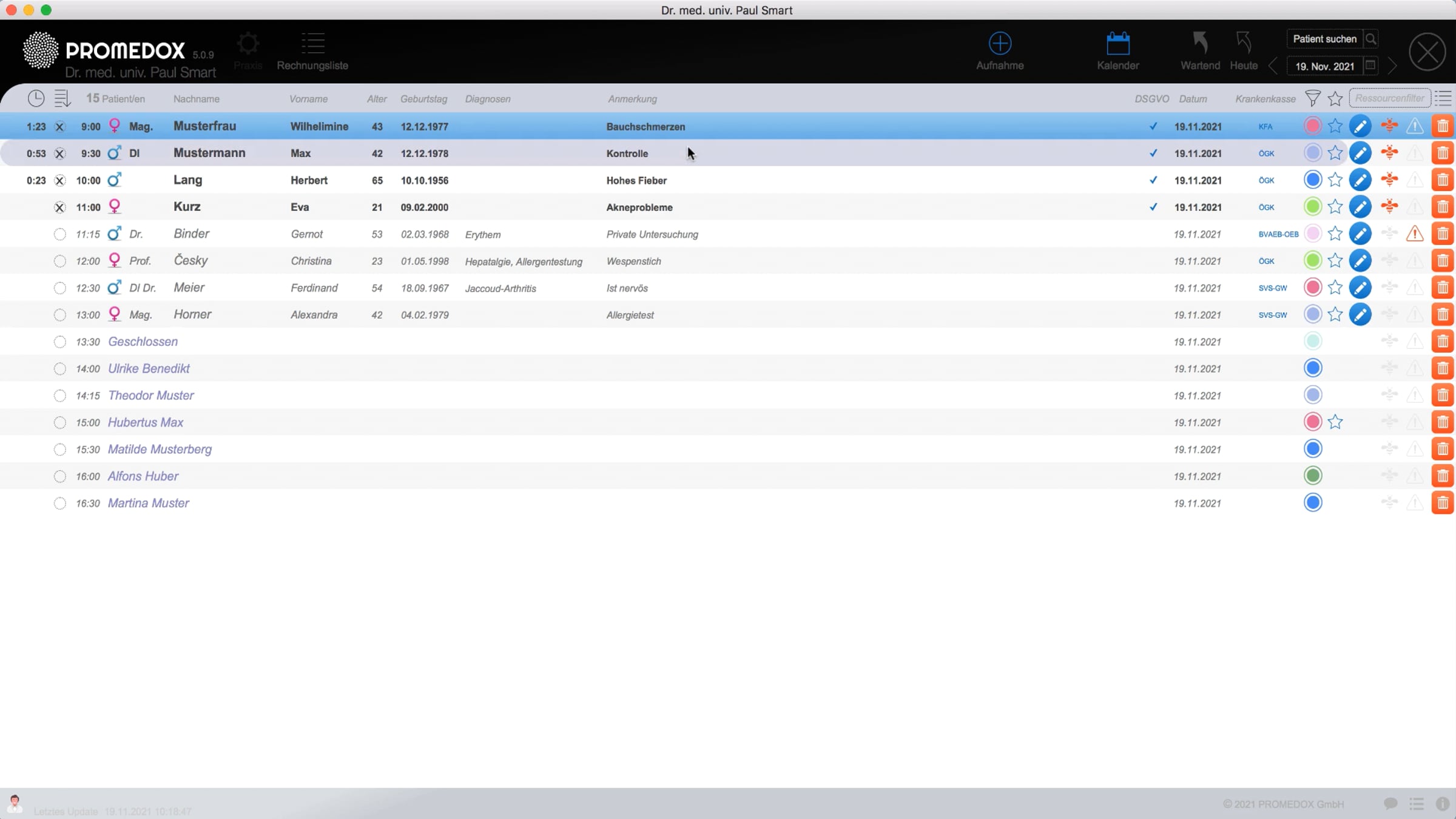Select the Jaccoud-Arthritis diagnosis cell

[x=500, y=289]
